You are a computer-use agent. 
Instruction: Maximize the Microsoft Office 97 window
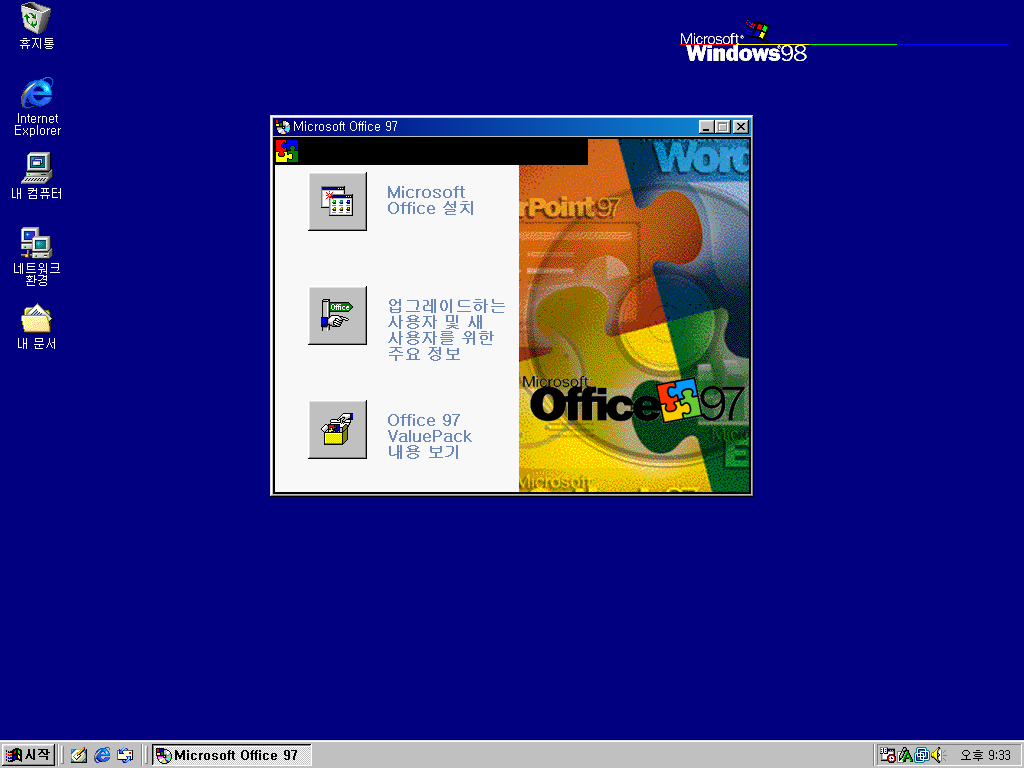722,127
